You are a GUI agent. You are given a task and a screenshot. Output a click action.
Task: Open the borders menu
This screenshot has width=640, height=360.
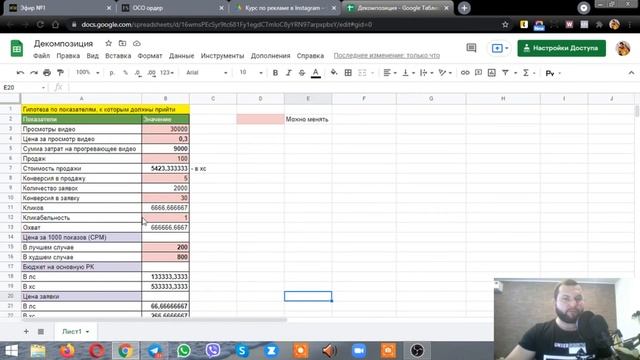tap(348, 73)
